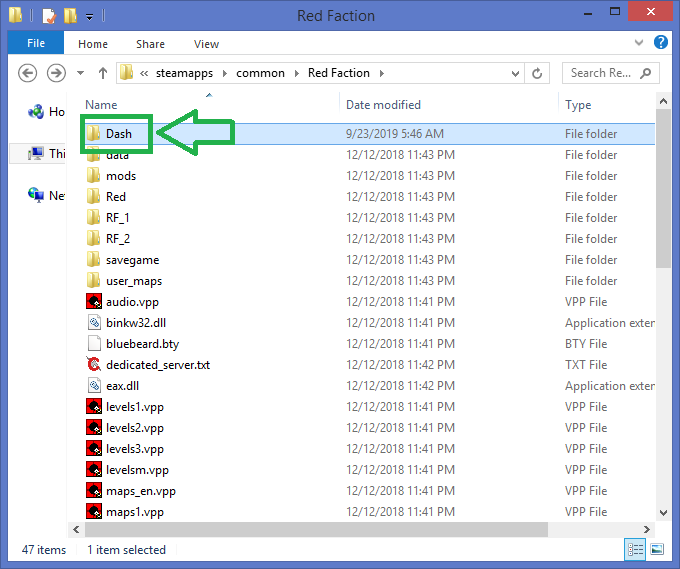Select the dedicated_server.txt file icon
680x569 pixels.
point(93,365)
